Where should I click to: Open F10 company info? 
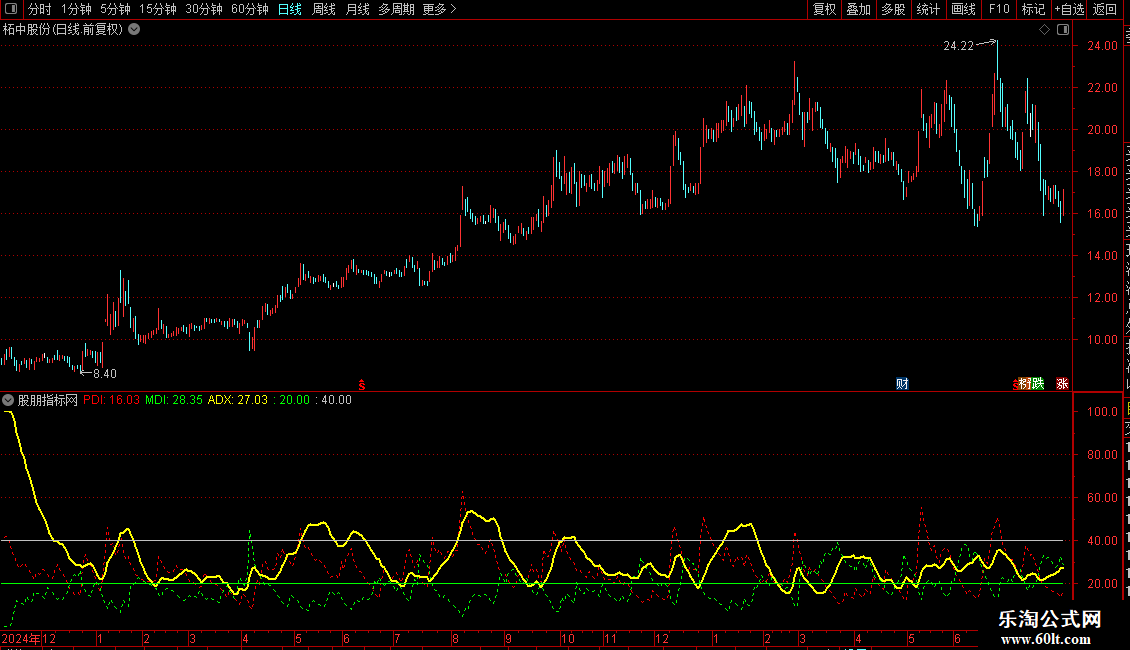point(999,9)
